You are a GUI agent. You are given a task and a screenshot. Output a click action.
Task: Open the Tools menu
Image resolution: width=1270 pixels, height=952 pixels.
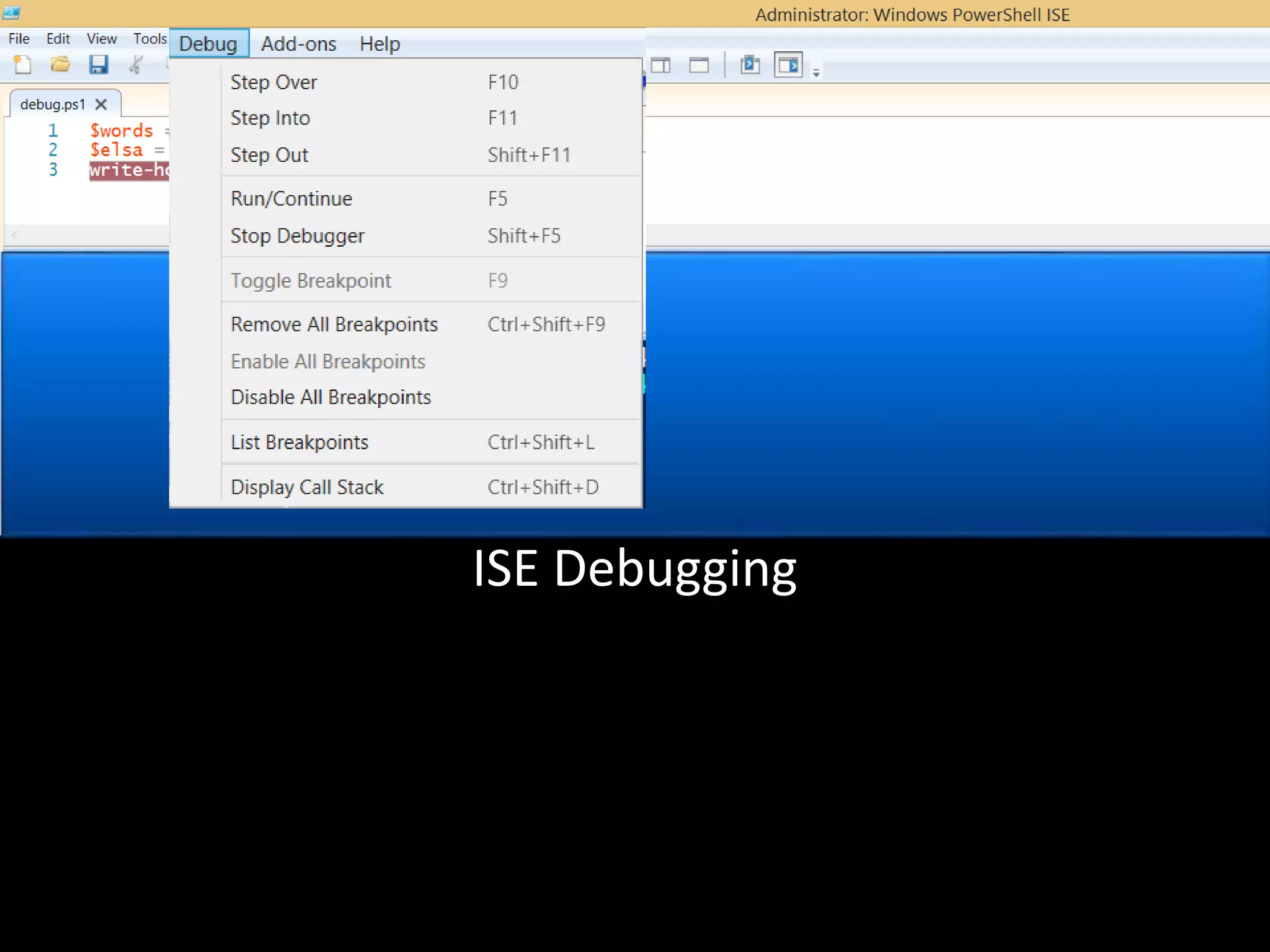[150, 38]
